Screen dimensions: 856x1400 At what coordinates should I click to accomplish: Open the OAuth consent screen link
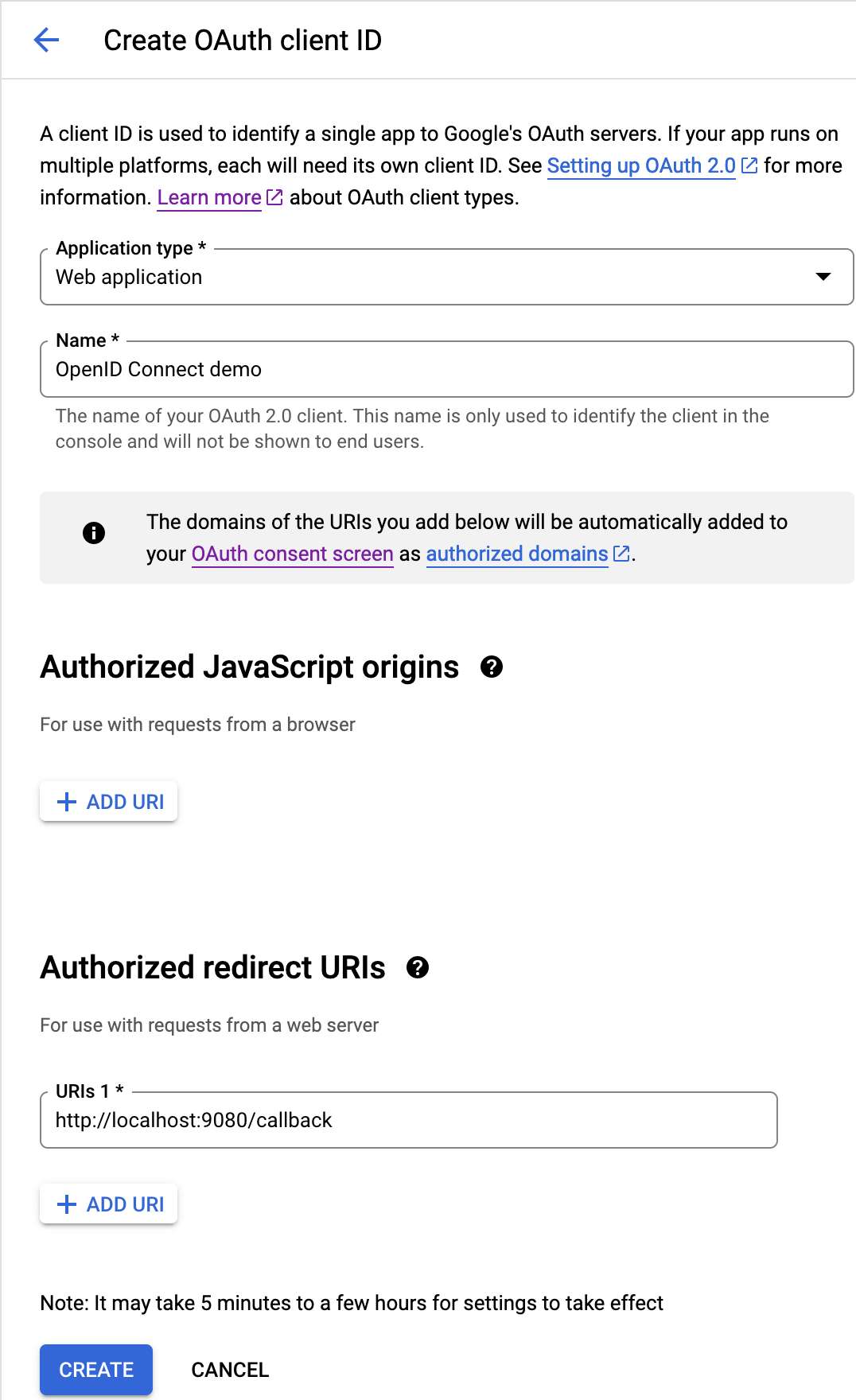pyautogui.click(x=292, y=554)
